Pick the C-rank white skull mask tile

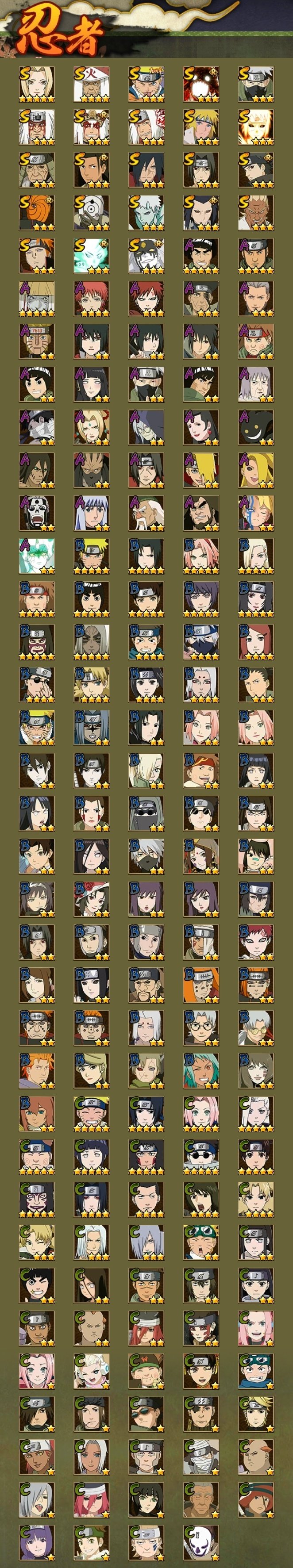pos(201,1542)
